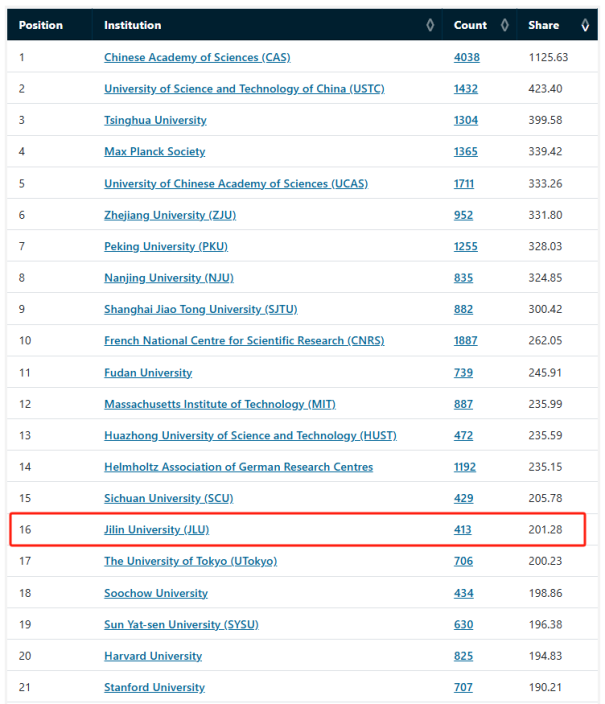Viewport: 605px width, 704px height.
Task: Sort table by Count column arrows
Action: pos(505,25)
